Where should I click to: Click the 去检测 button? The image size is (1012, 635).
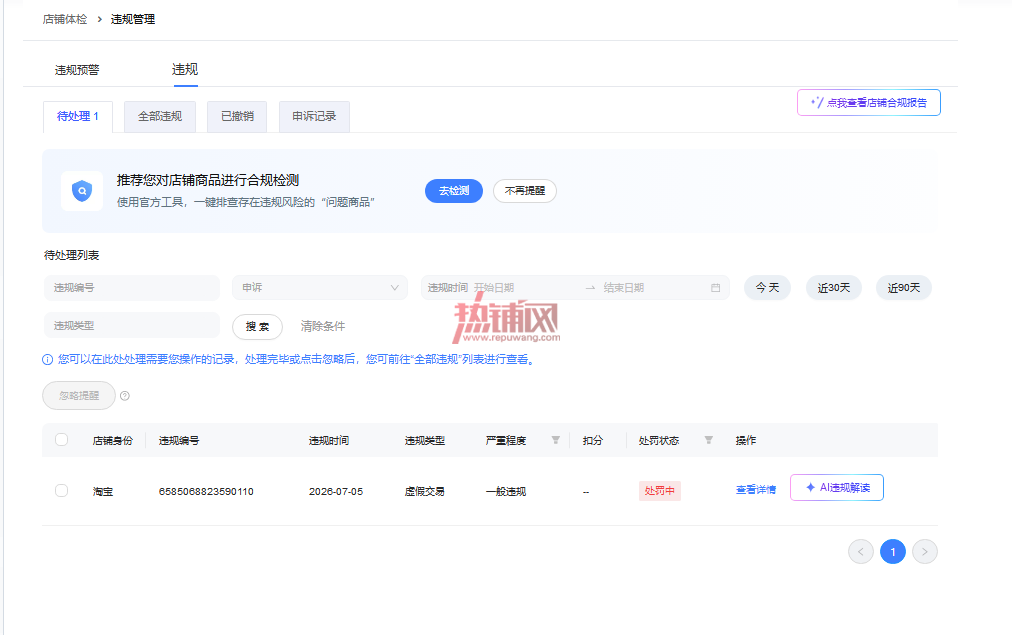coord(454,191)
